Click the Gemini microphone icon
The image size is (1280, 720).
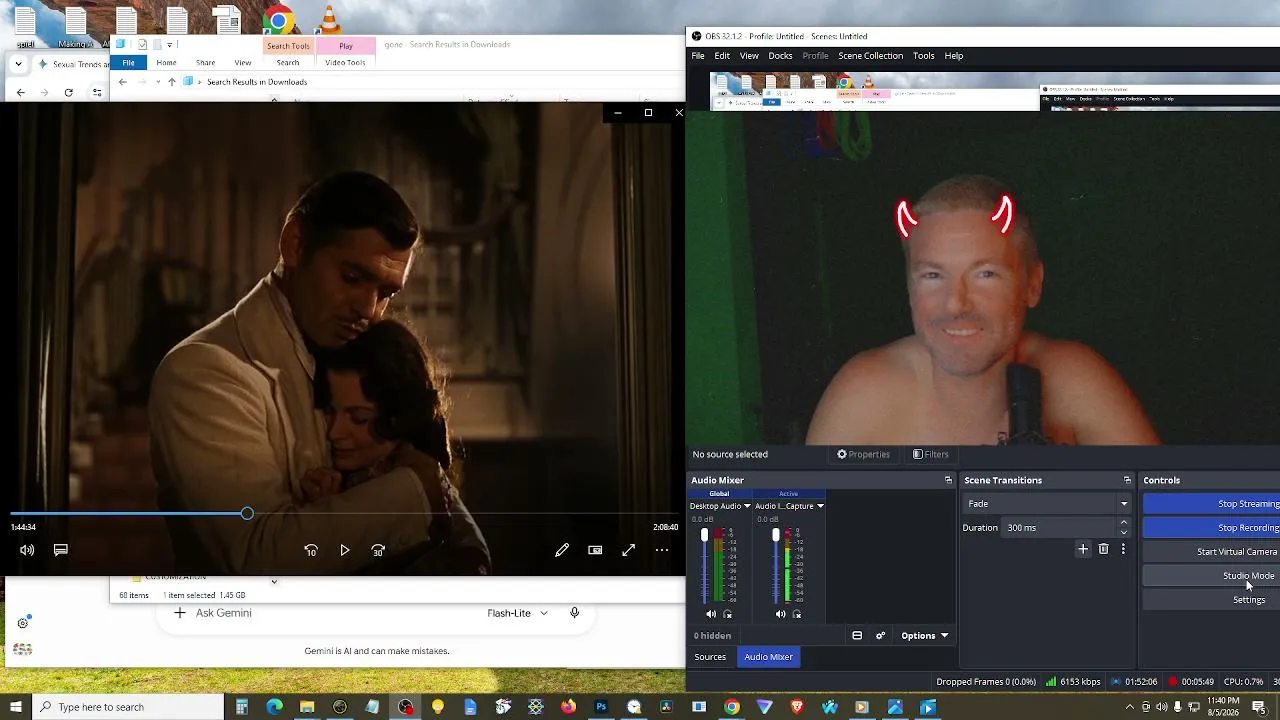[x=574, y=613]
